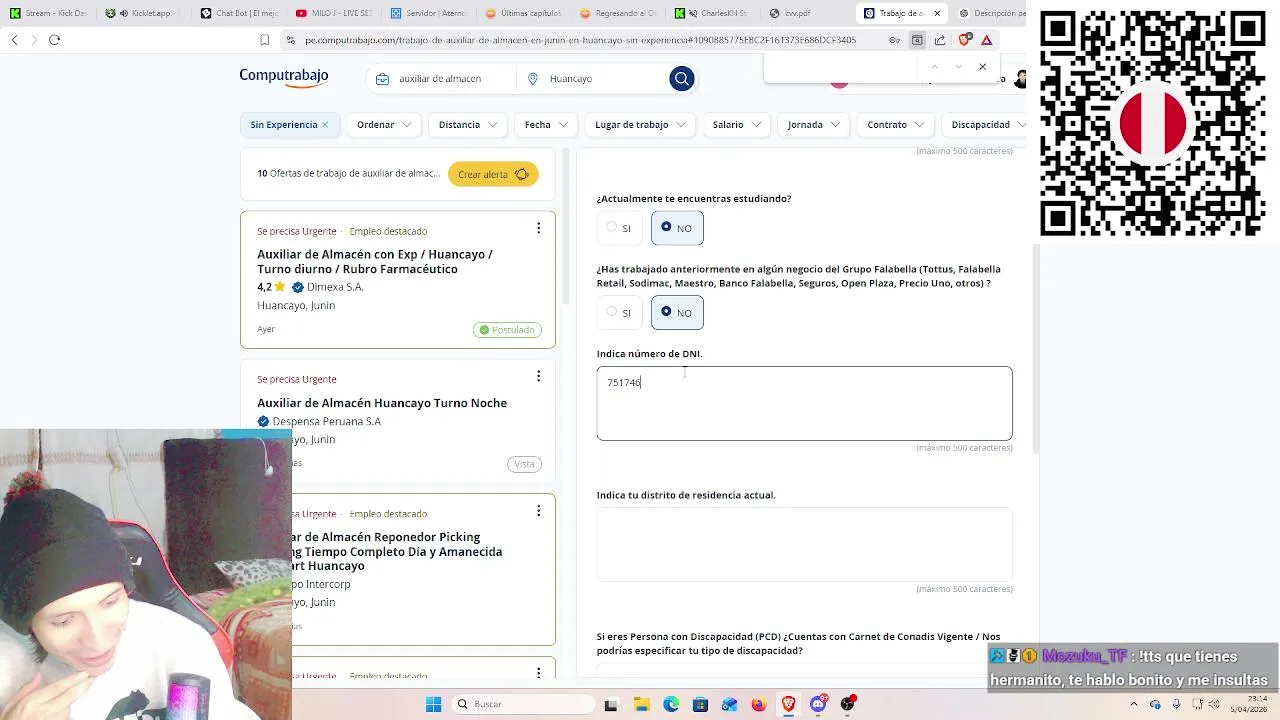Screen dimensions: 1280x720
Task: Open Task View on the taskbar
Action: pos(611,704)
